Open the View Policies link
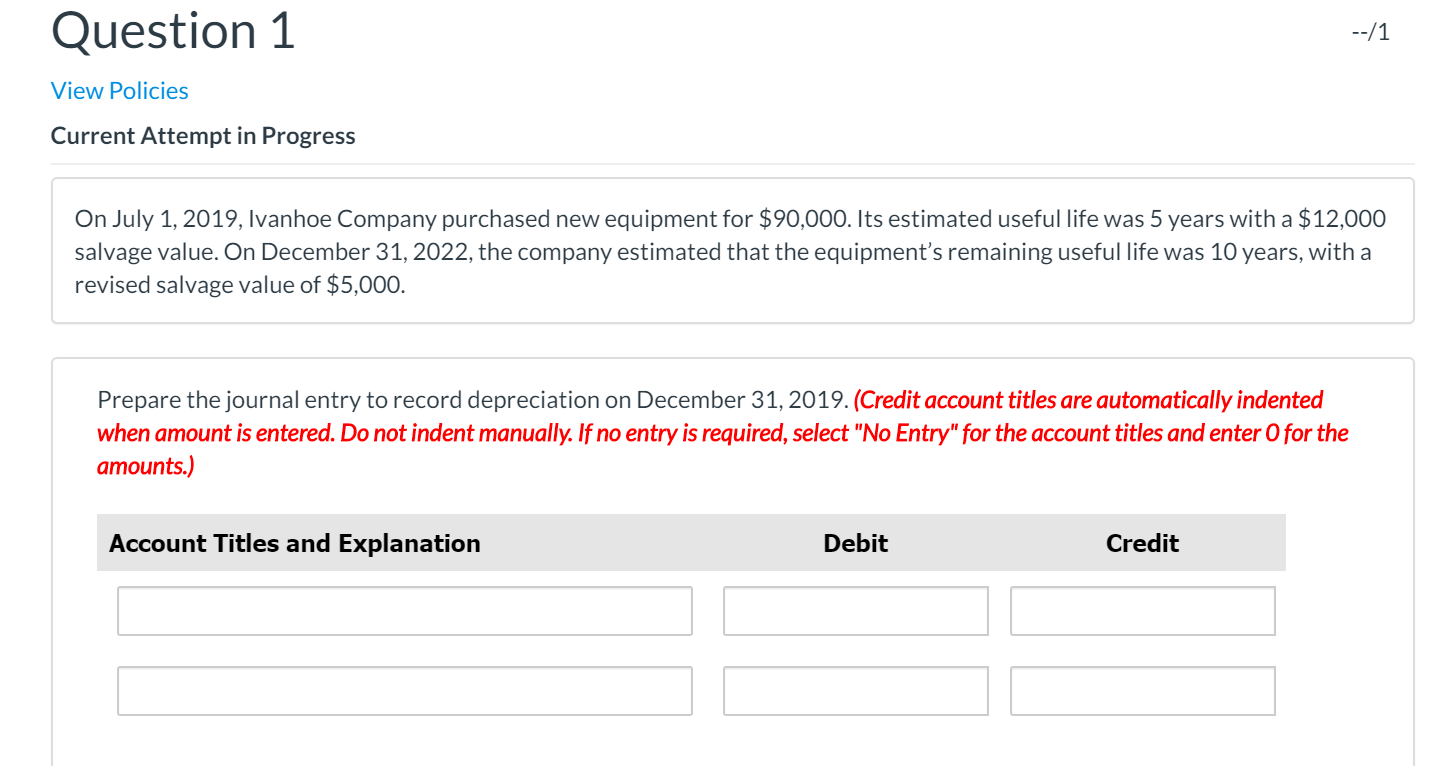The image size is (1435, 766). [x=118, y=90]
